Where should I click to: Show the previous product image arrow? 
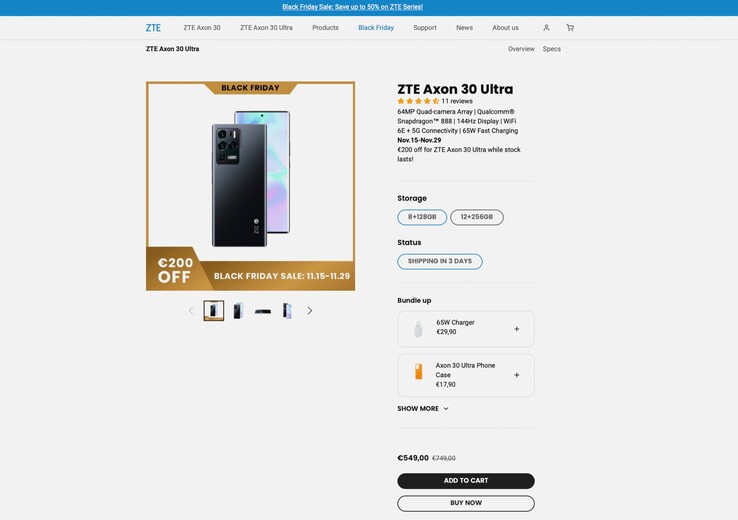191,311
